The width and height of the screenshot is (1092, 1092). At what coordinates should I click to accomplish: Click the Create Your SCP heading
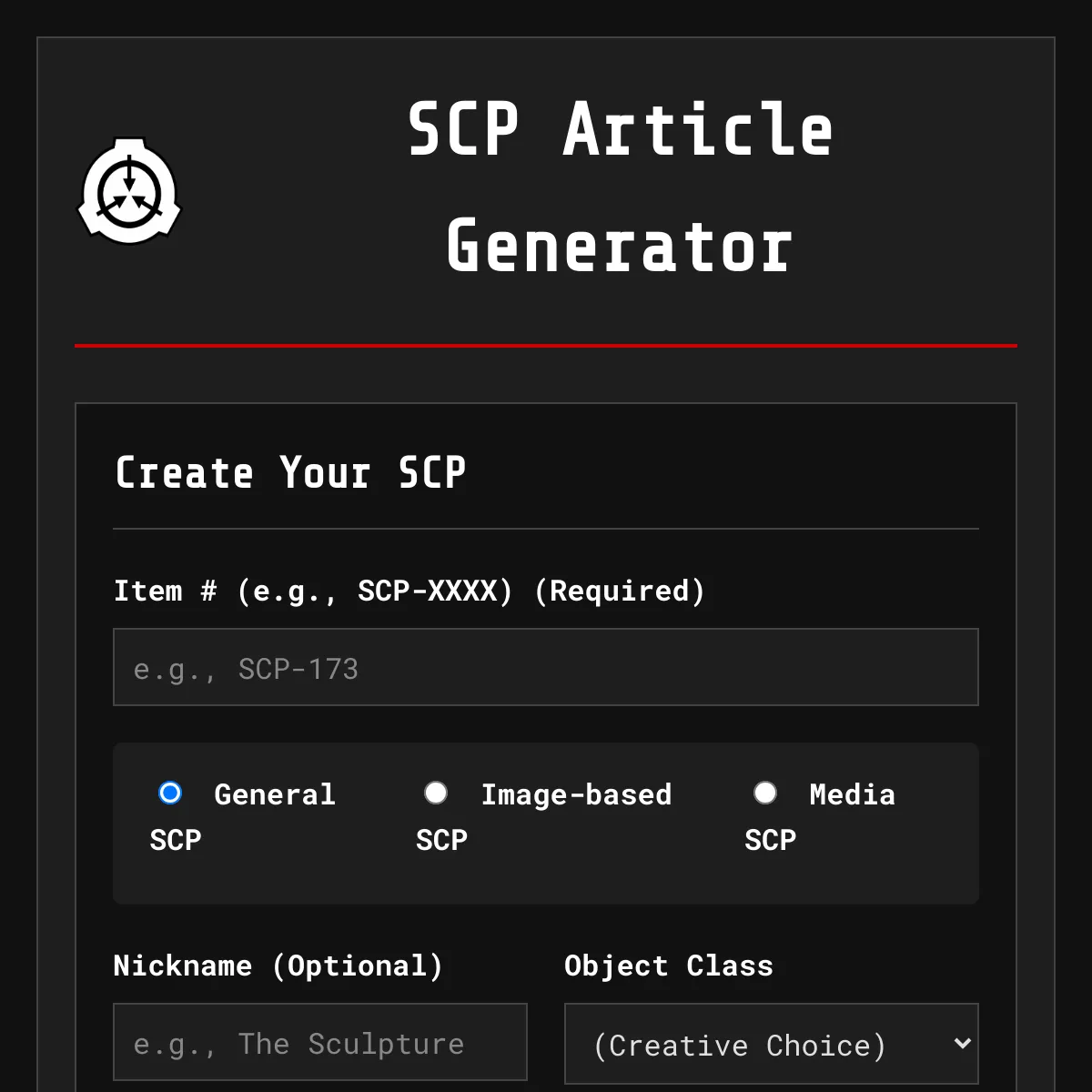coord(290,472)
